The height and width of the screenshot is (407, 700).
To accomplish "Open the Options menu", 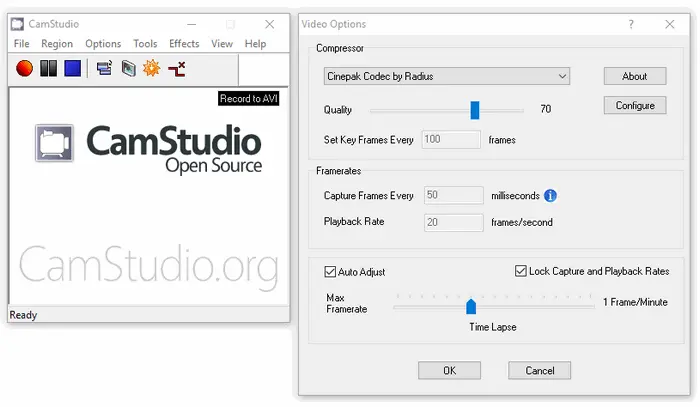I will [103, 44].
